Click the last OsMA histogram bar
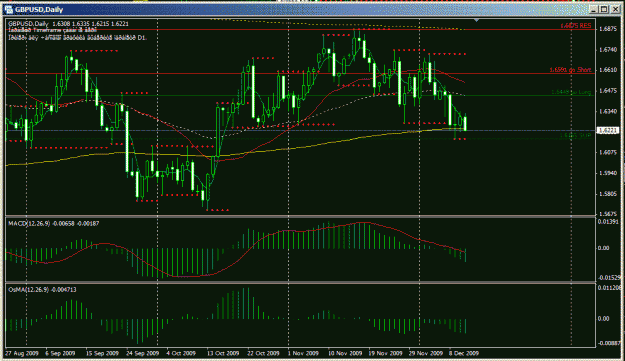Screen dimensions: 625x361 [466, 326]
